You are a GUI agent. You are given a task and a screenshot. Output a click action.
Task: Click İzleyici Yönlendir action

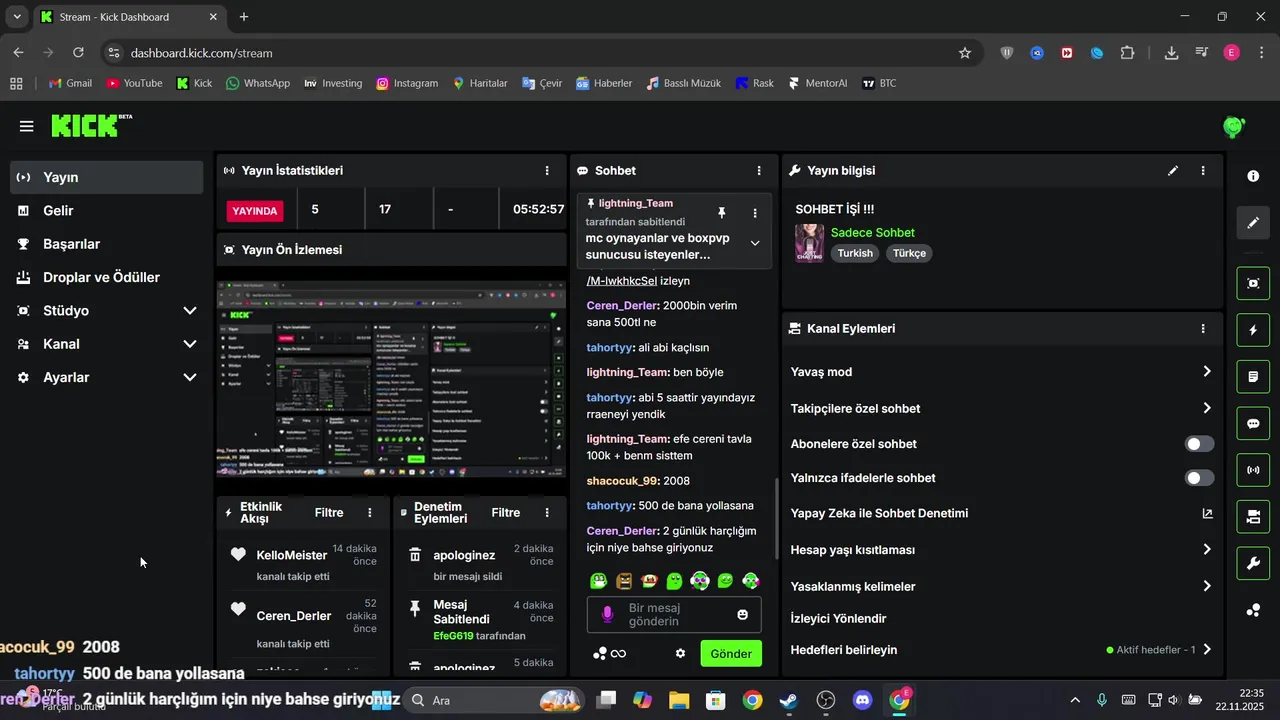click(x=838, y=618)
